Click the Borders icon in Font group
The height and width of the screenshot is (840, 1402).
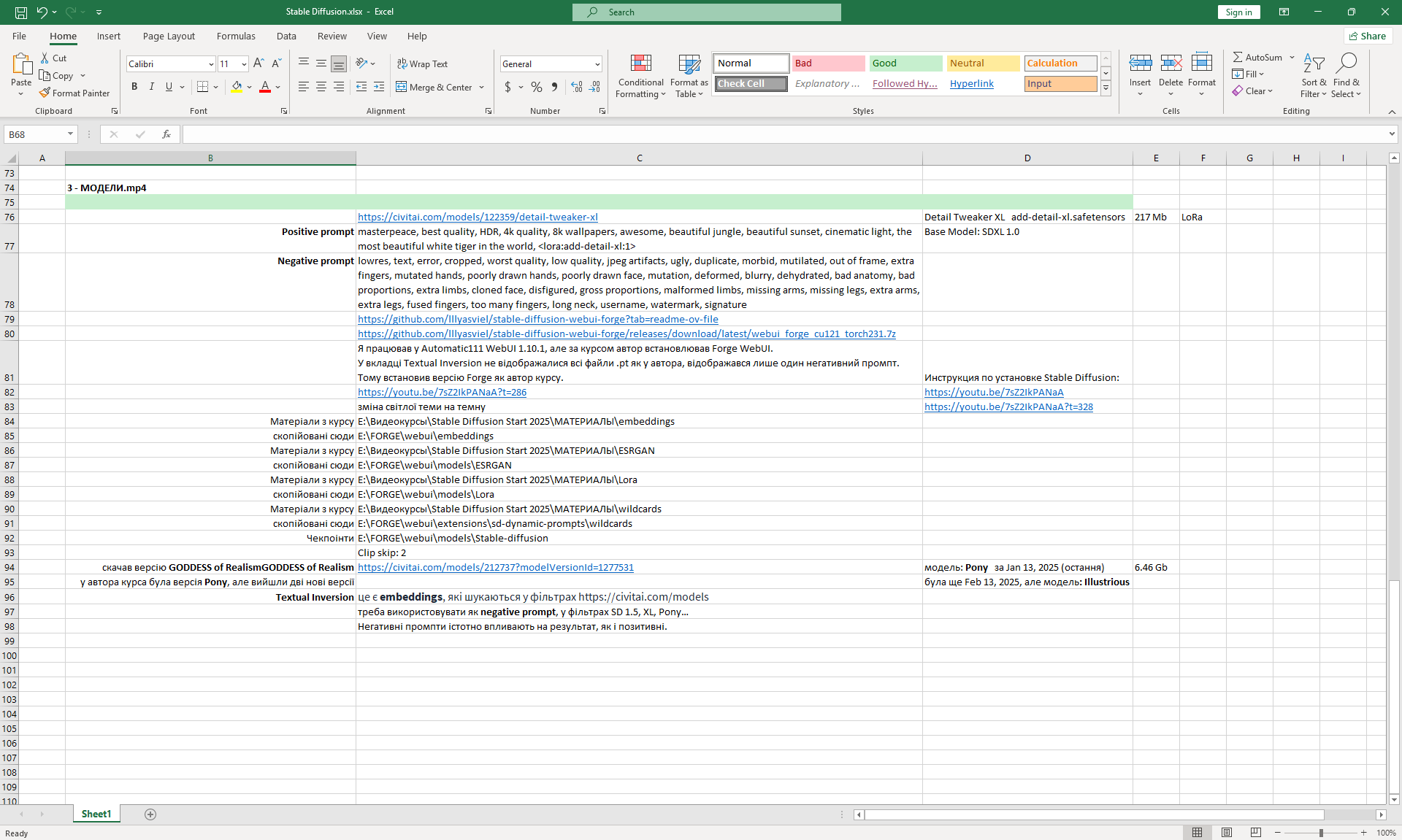click(203, 87)
